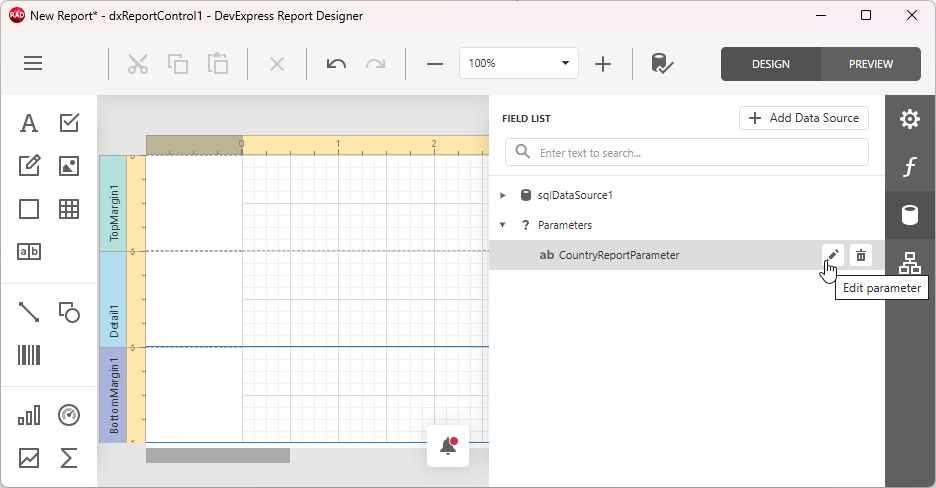The height and width of the screenshot is (488, 936).
Task: Click the Paste clipboard icon
Action: [x=218, y=63]
